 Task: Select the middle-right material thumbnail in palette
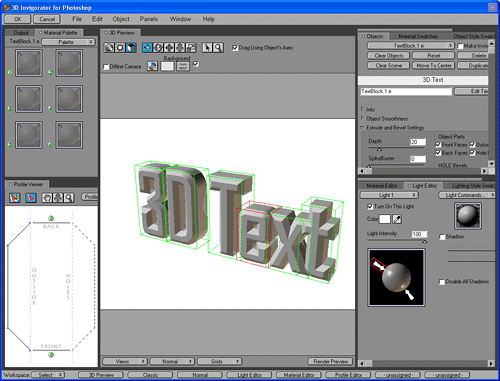coord(69,99)
